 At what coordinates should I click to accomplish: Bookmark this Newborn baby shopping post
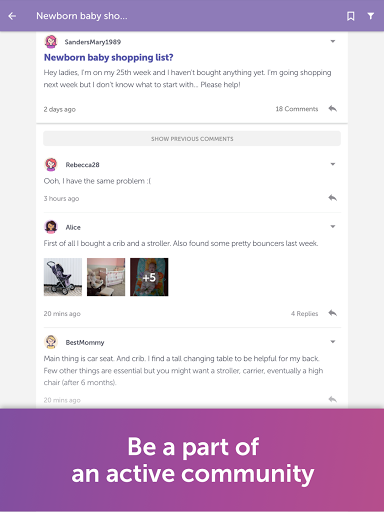pos(351,16)
